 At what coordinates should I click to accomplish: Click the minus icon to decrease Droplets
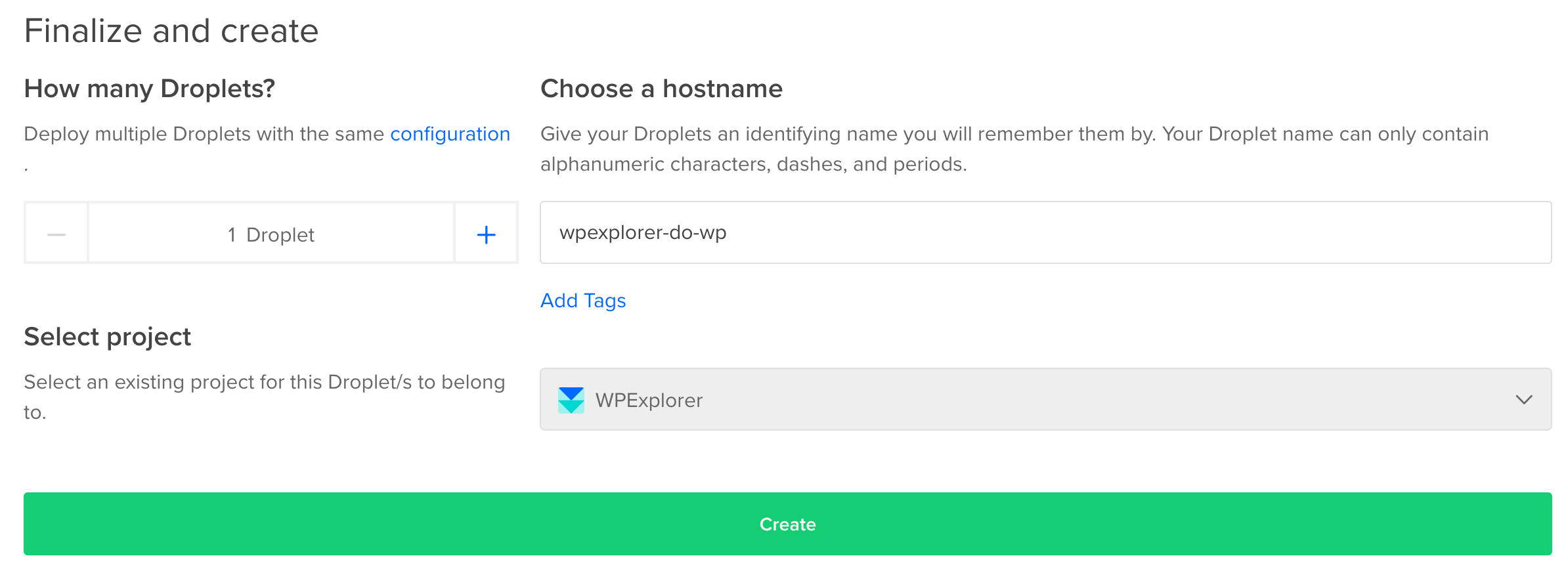[56, 234]
